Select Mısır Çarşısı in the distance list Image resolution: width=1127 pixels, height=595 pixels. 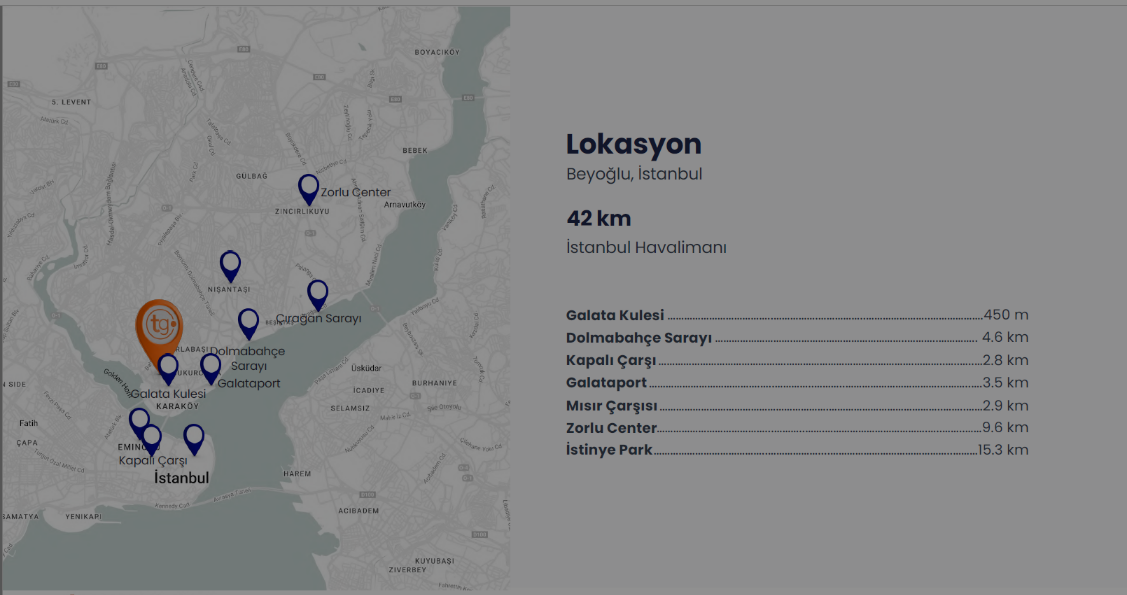coord(612,406)
